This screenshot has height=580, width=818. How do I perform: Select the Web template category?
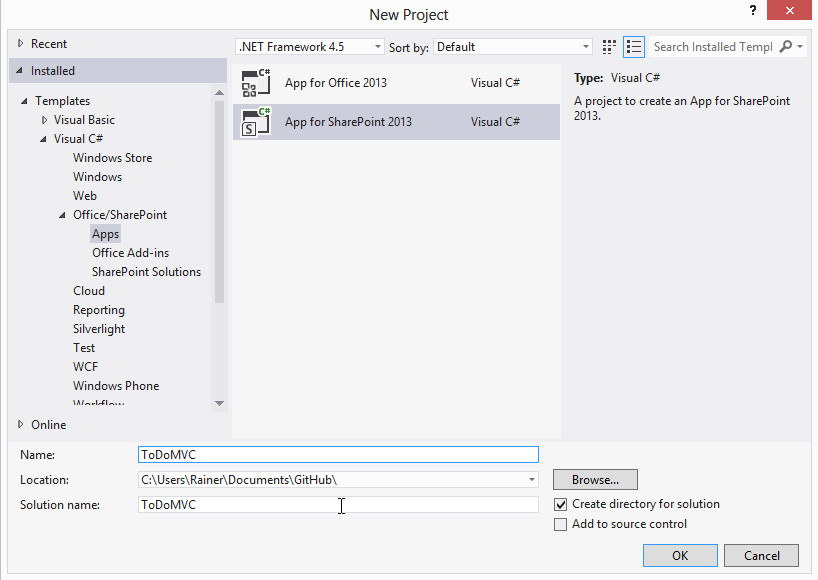[85, 196]
